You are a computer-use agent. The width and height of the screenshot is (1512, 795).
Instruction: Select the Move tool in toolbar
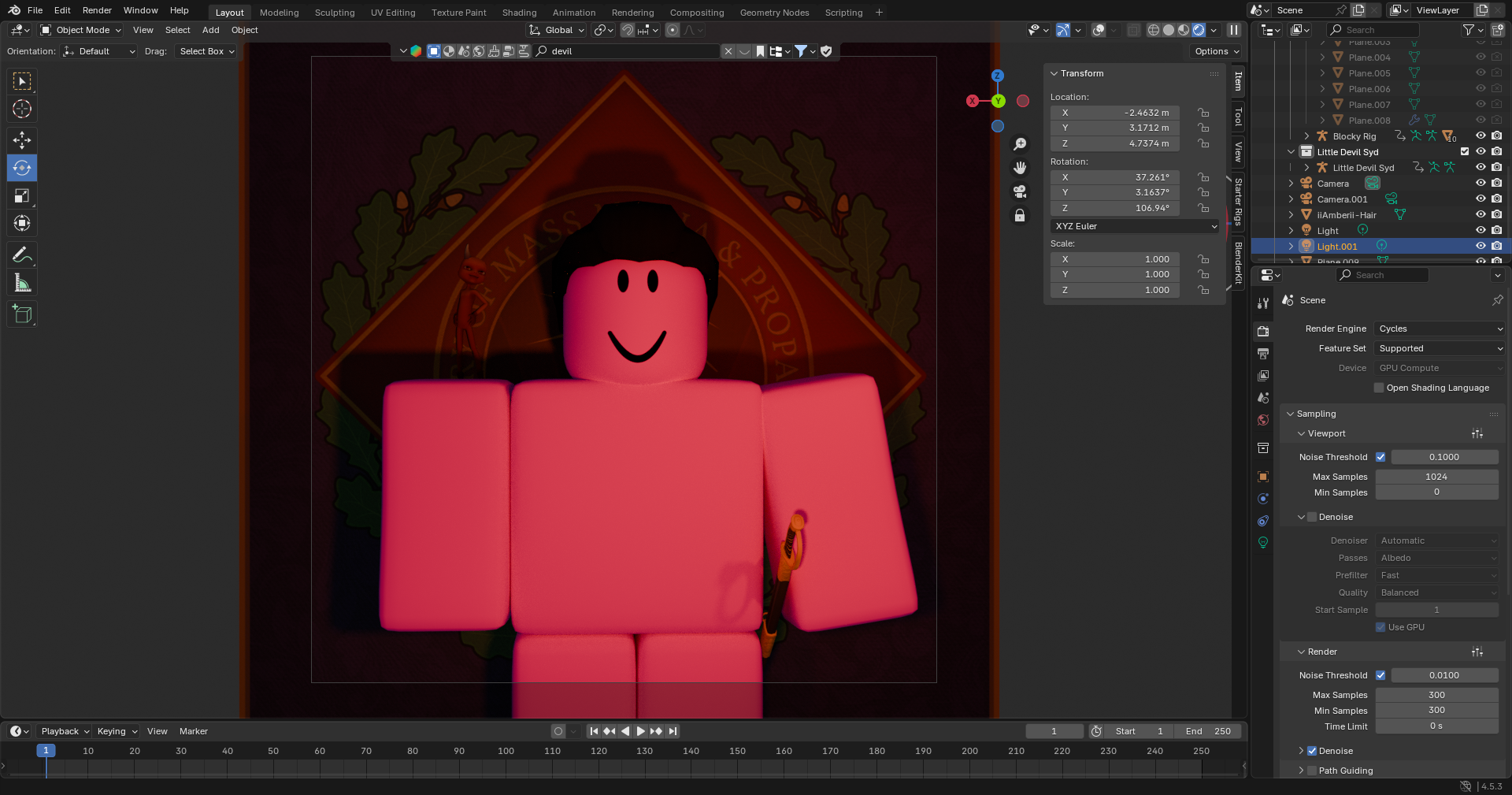tap(22, 140)
